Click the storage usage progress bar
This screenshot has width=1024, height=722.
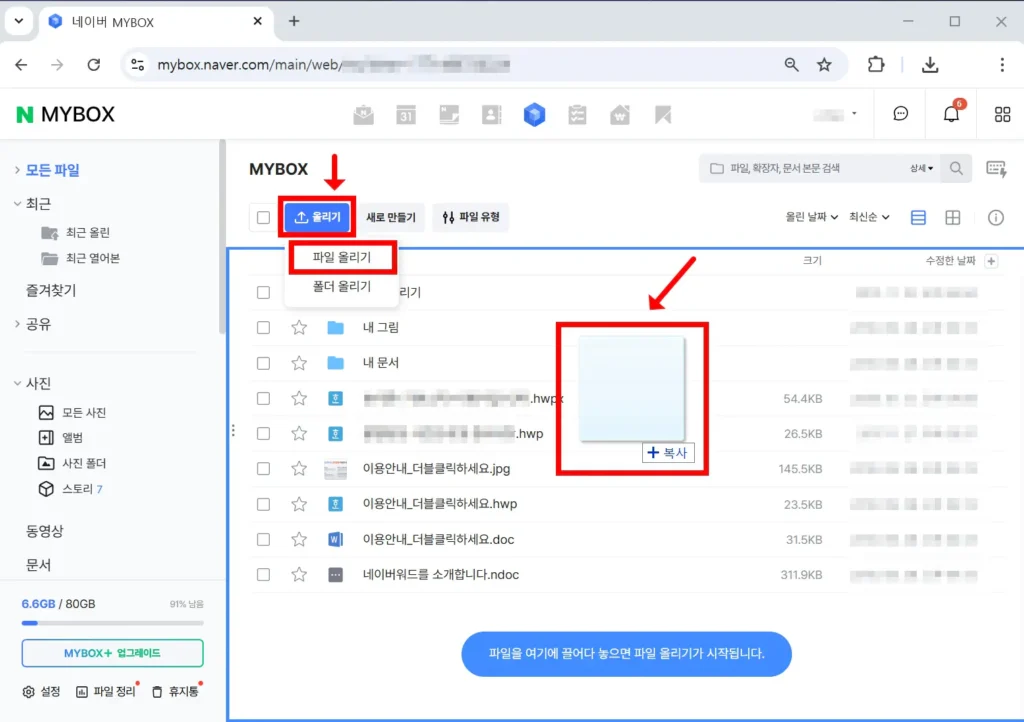pyautogui.click(x=112, y=623)
